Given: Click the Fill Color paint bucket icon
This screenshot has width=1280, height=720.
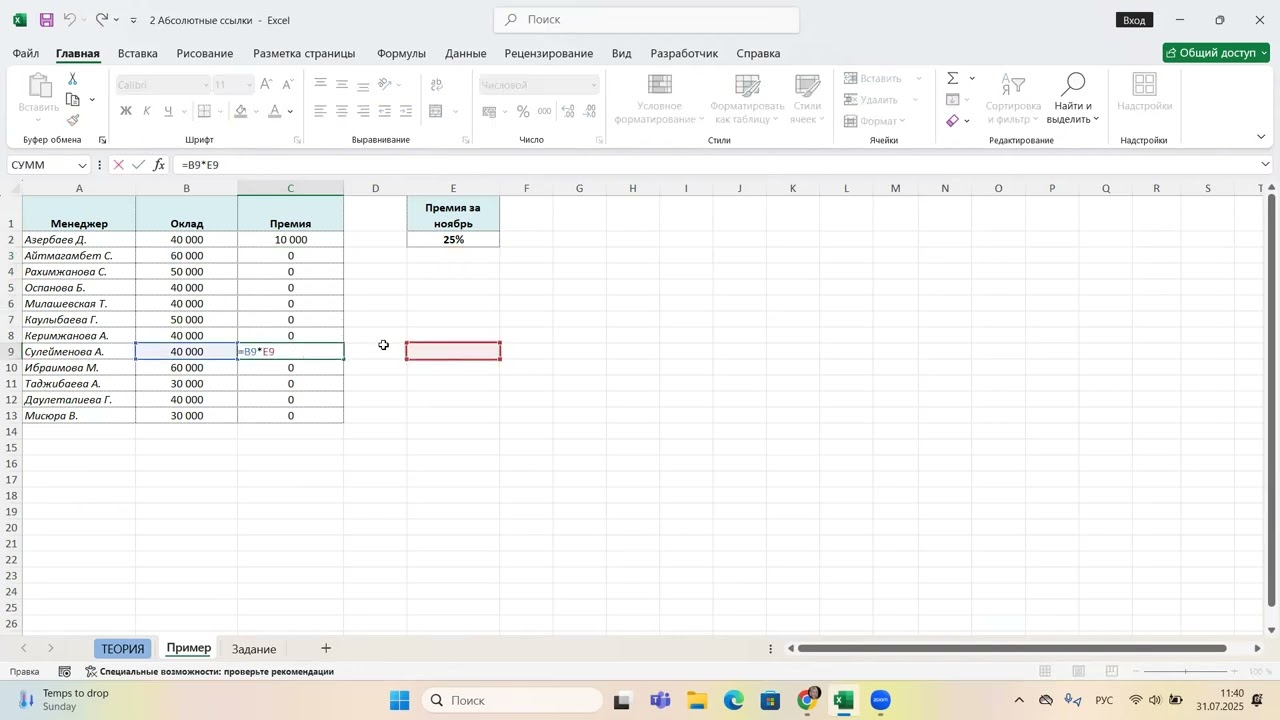Looking at the screenshot, I should click(x=242, y=111).
